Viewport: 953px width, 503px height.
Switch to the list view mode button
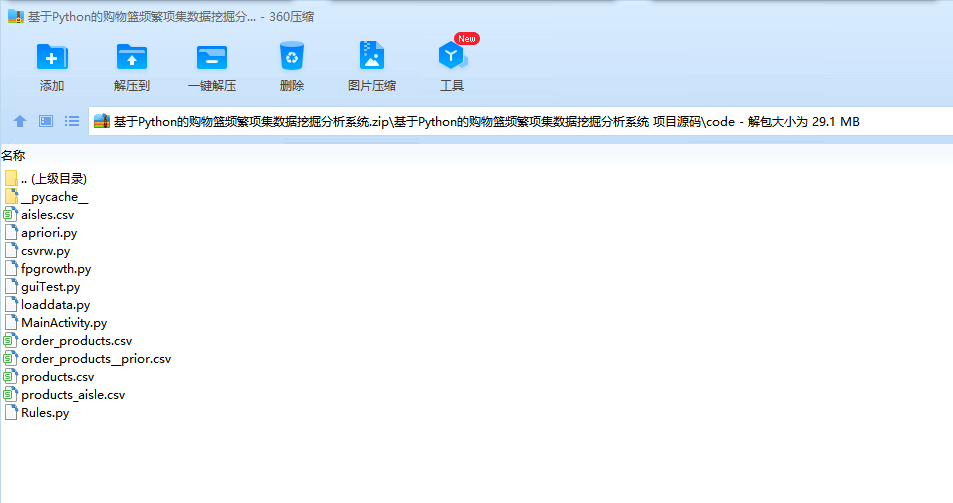point(72,121)
